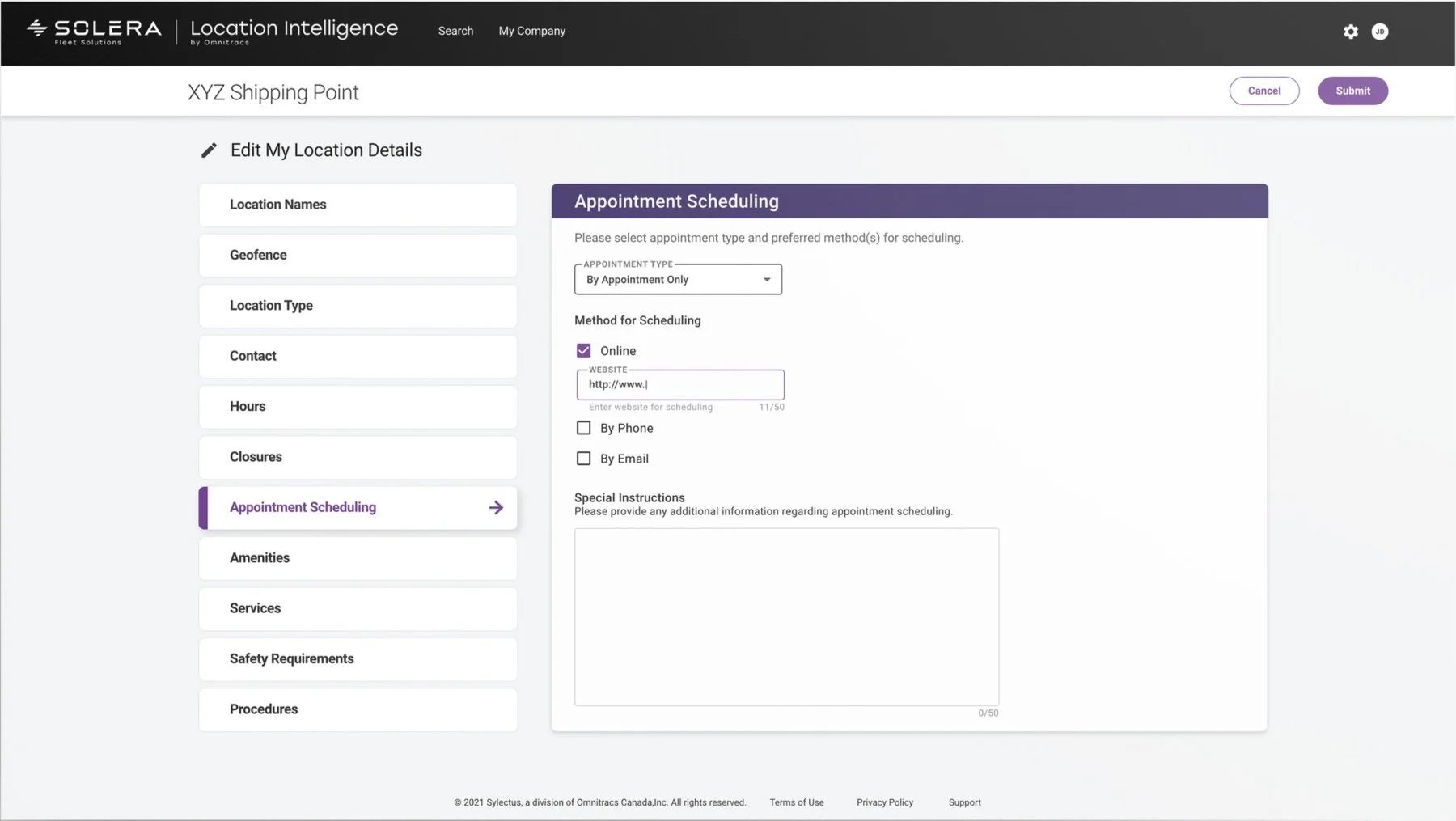Viewport: 1456px width, 821px height.
Task: Enable the By Email checkbox
Action: [583, 459]
